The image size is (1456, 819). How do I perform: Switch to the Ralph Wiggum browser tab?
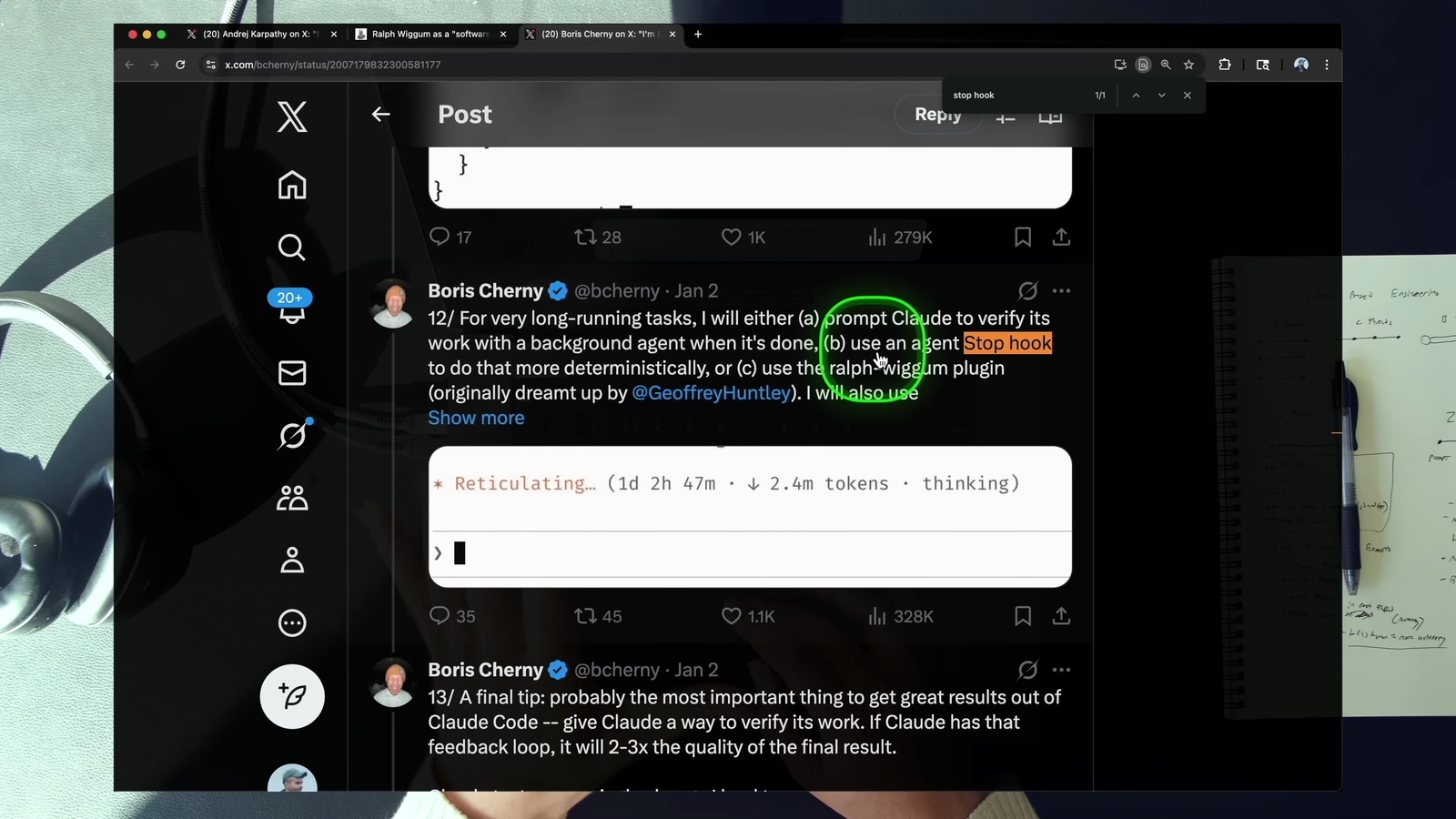(429, 35)
